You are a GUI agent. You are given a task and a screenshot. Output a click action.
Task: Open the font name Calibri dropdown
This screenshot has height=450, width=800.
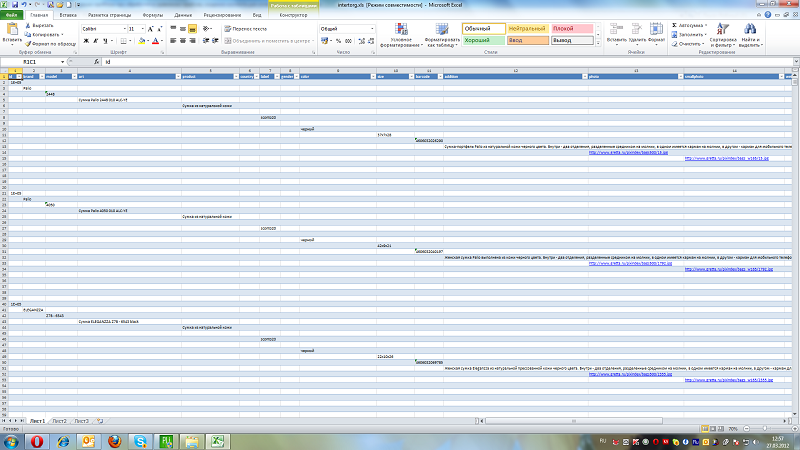[x=124, y=29]
